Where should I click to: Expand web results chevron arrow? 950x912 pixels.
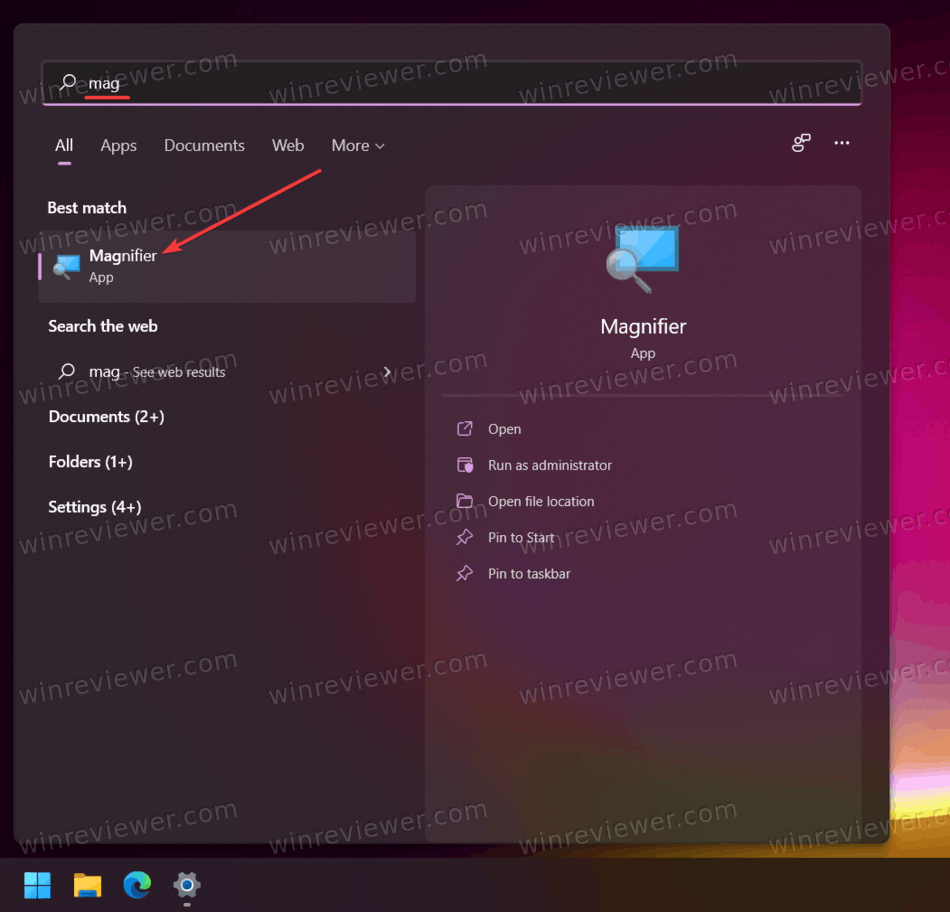(387, 371)
